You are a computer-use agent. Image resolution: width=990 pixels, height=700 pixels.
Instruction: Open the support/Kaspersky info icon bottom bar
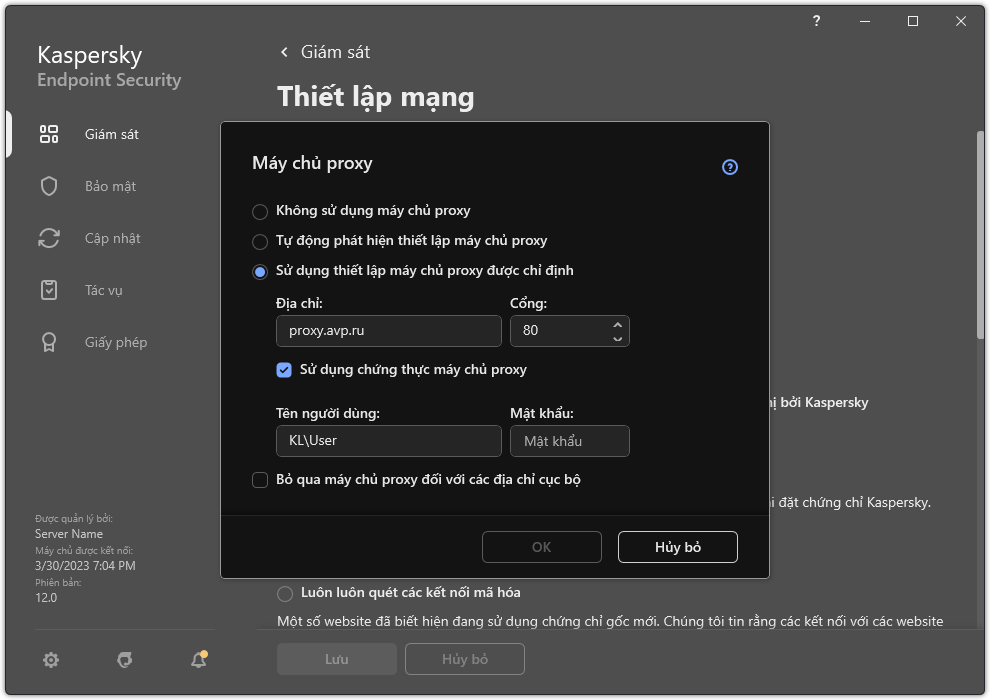[124, 660]
